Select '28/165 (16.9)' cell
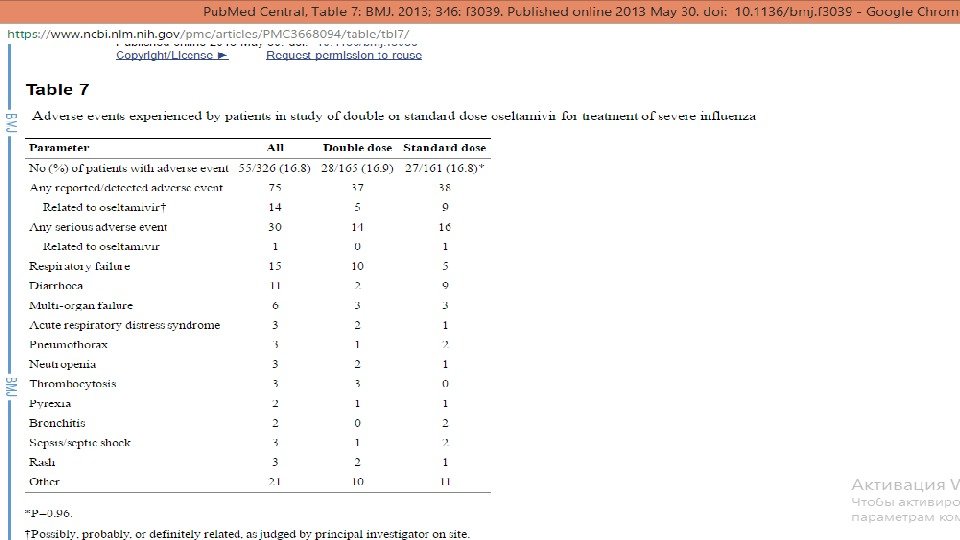The image size is (960, 540). coord(357,168)
